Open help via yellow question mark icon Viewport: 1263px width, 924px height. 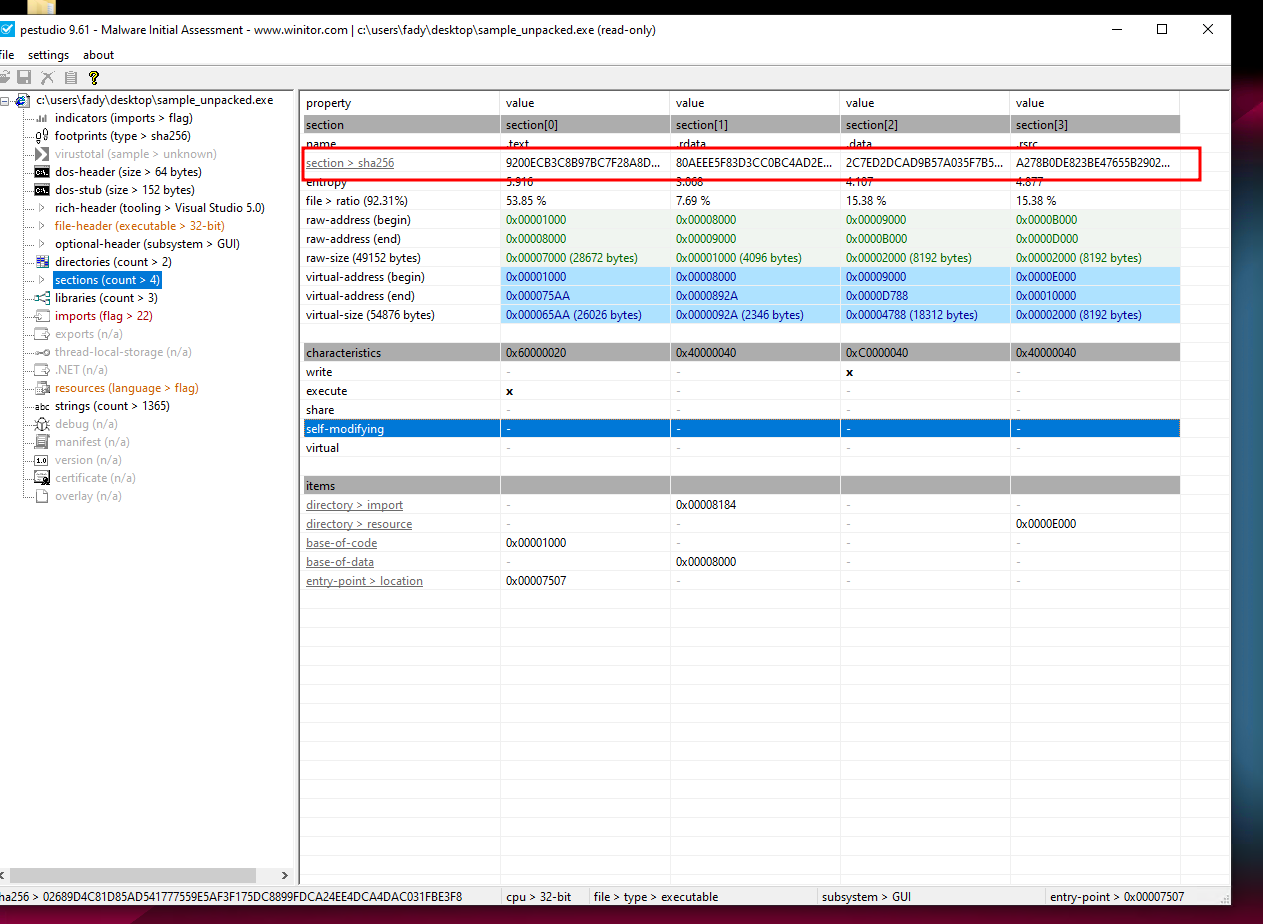click(x=94, y=78)
